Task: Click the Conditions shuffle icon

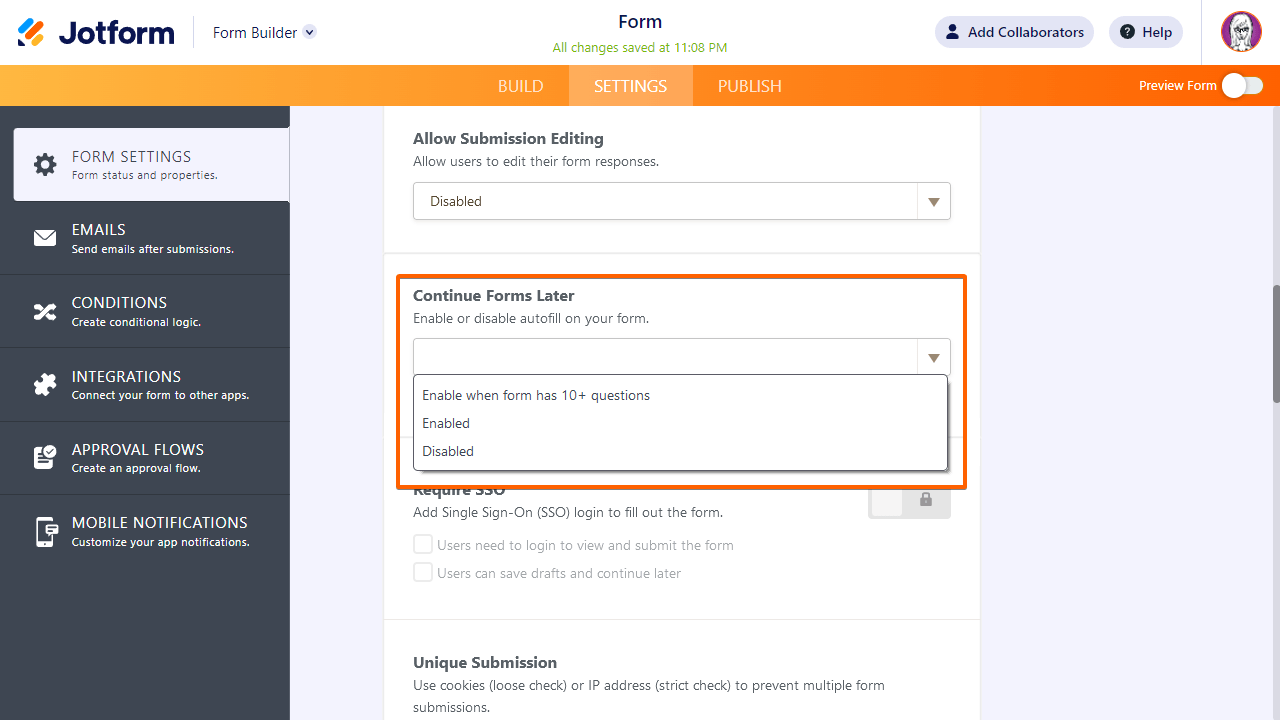Action: pos(45,311)
